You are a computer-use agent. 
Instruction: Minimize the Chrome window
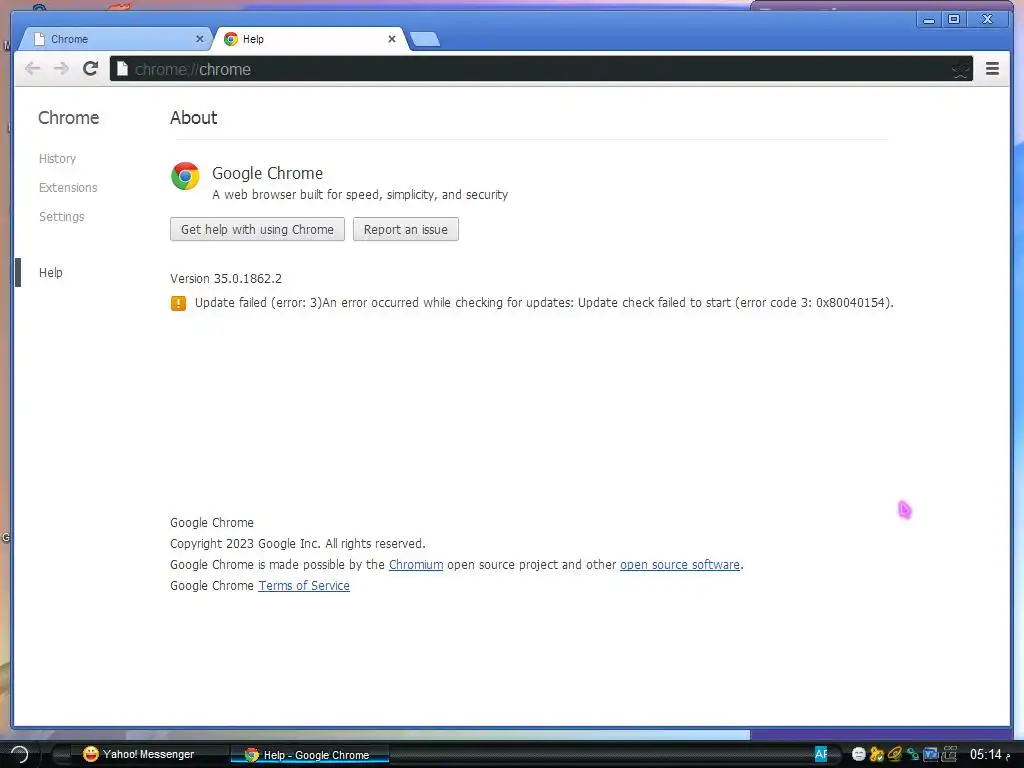click(929, 20)
